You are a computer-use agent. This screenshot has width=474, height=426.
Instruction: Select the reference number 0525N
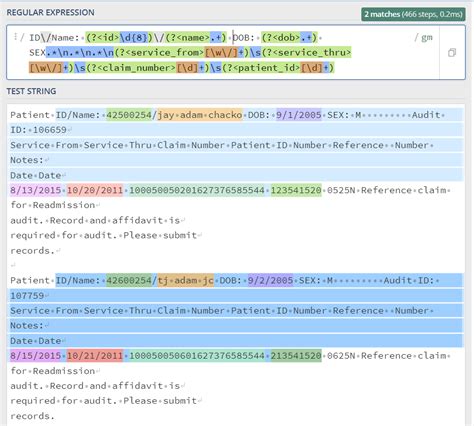(x=341, y=190)
